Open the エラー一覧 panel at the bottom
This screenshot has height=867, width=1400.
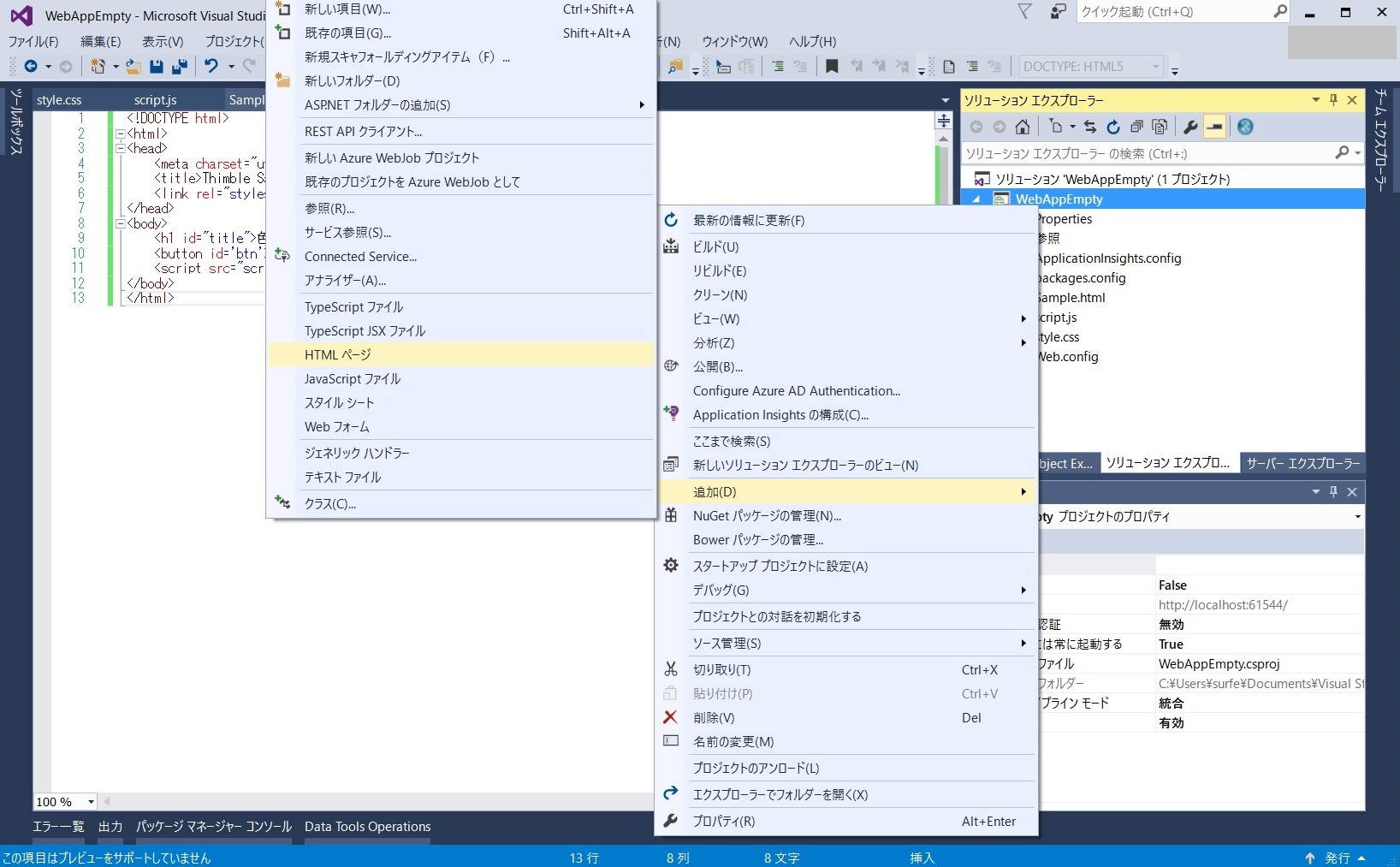(58, 826)
